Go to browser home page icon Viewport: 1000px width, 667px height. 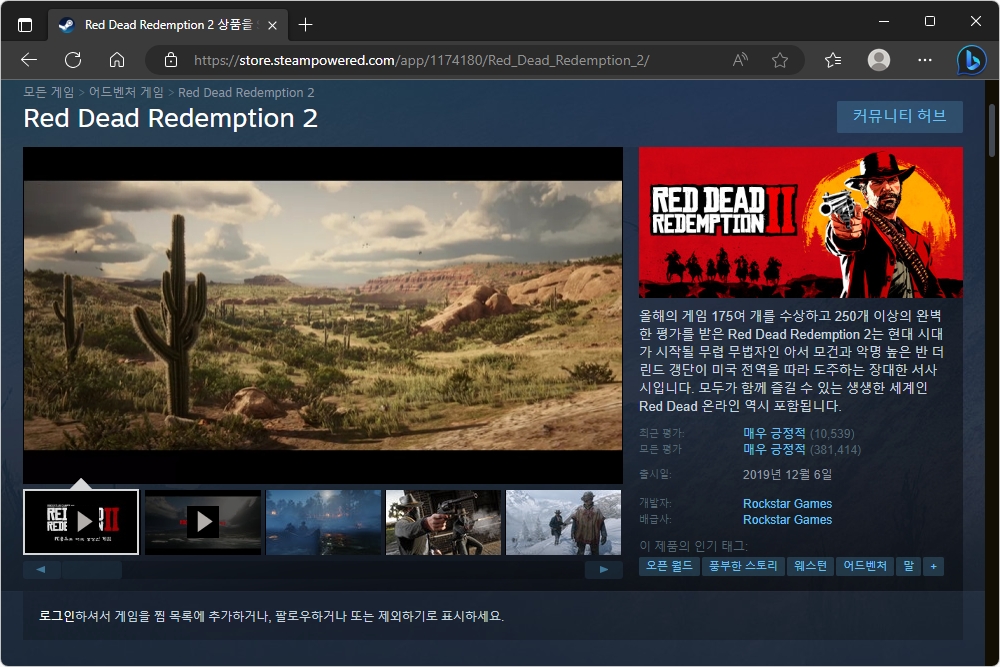(117, 60)
